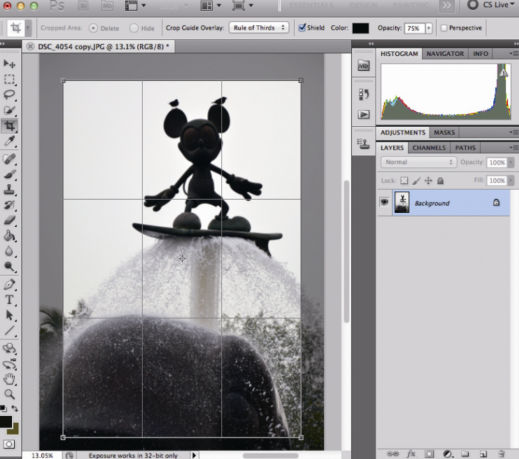This screenshot has height=459, width=519.
Task: Select the Rectangular Marquee tool
Action: pos(9,79)
